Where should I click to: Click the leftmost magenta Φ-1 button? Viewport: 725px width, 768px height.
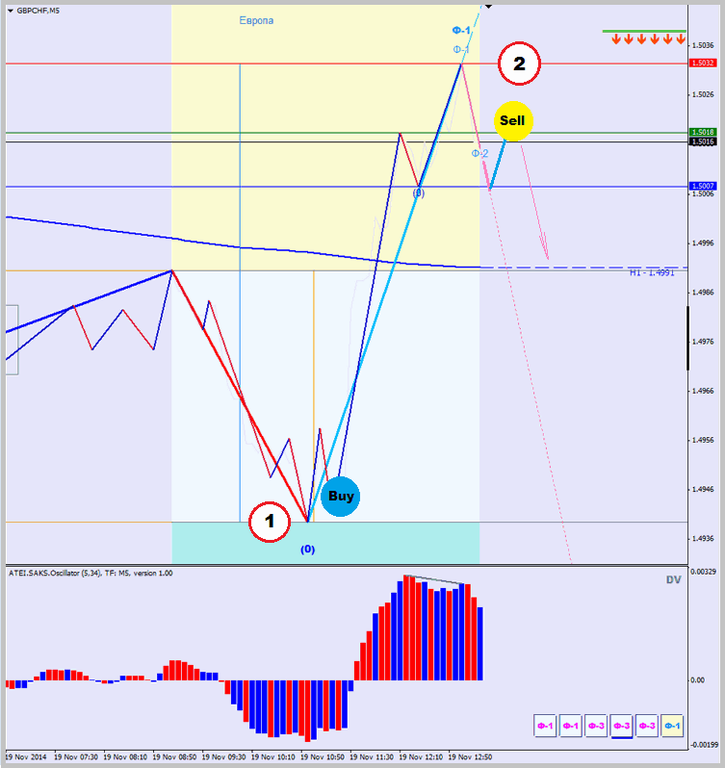coord(545,725)
